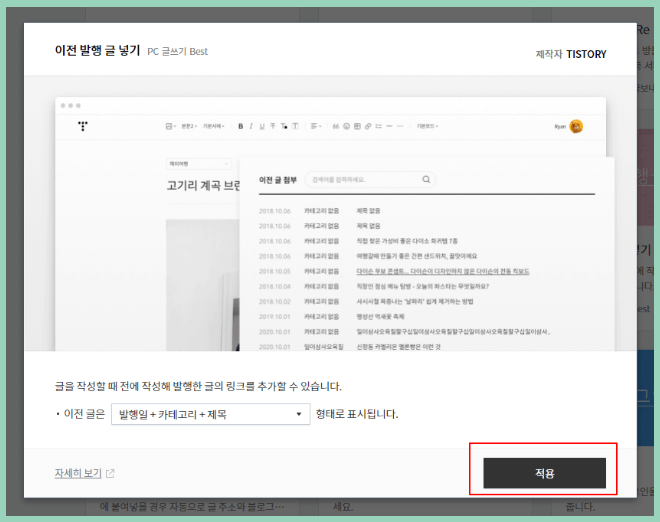Screen dimensions: 660x522
Task: Select the 2018.10.02 post row title
Action: point(415,301)
